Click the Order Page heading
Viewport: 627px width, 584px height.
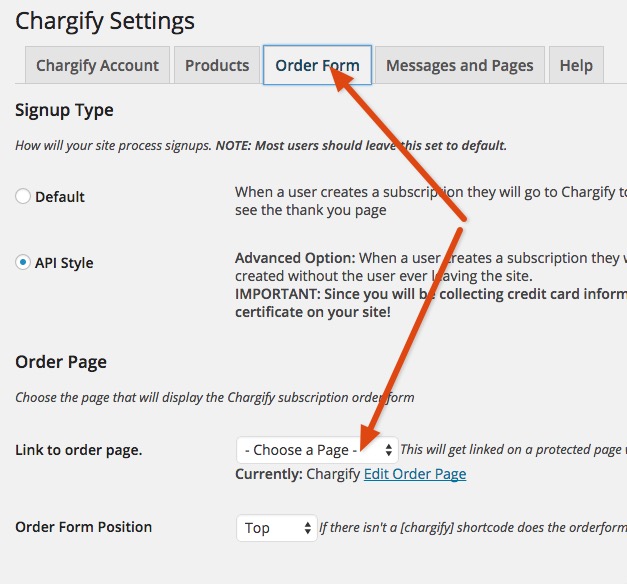(61, 362)
